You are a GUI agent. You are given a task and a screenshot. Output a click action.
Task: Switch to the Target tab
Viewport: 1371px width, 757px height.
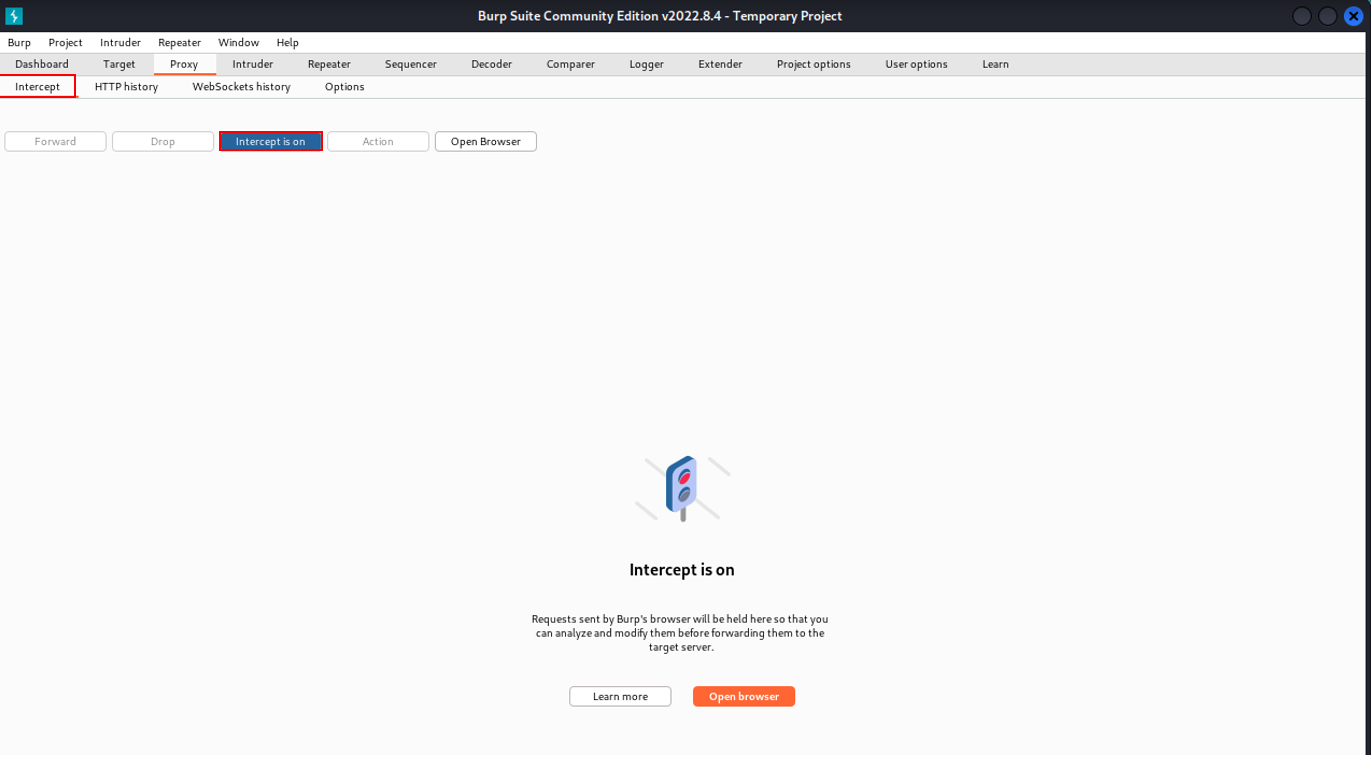click(x=119, y=64)
